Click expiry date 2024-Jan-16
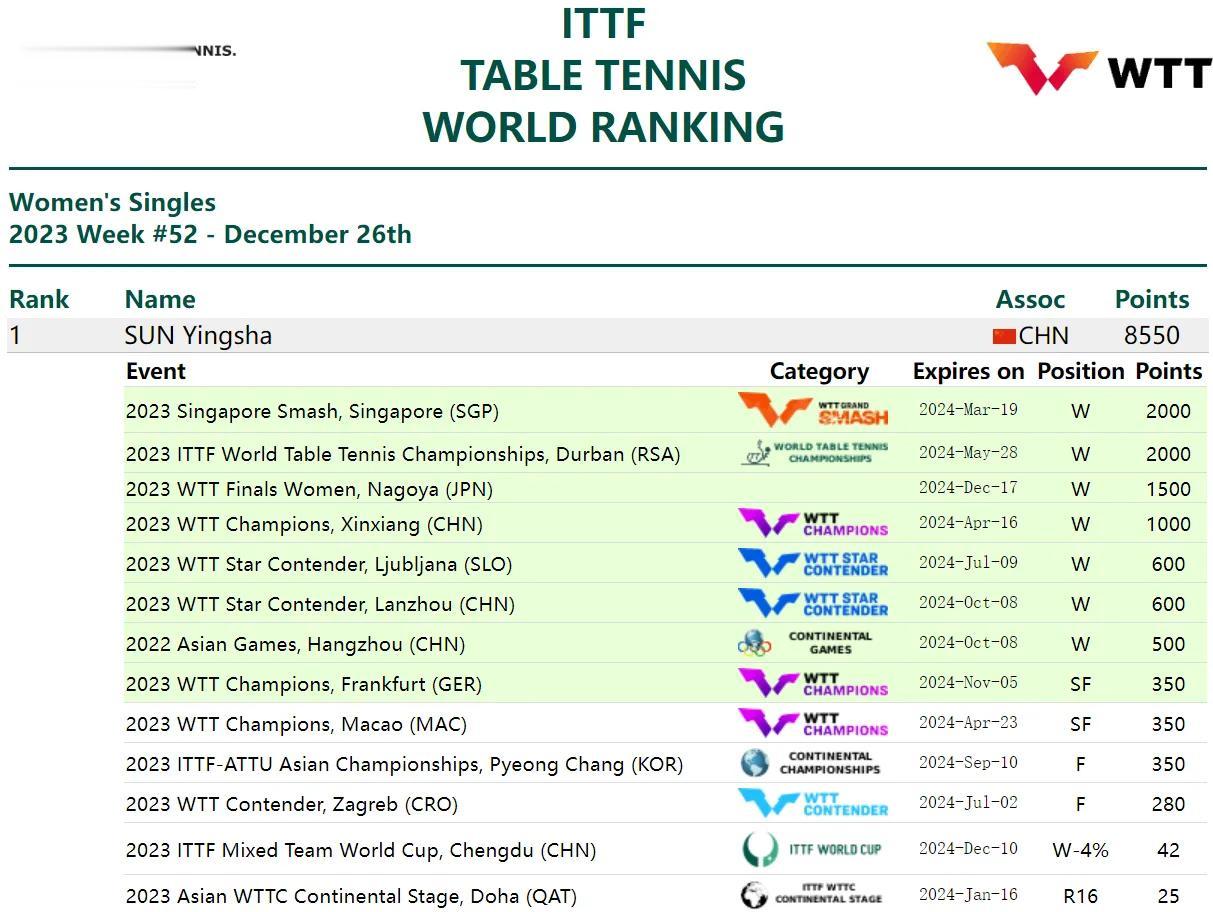Viewport: 1213px width, 912px height. click(968, 895)
